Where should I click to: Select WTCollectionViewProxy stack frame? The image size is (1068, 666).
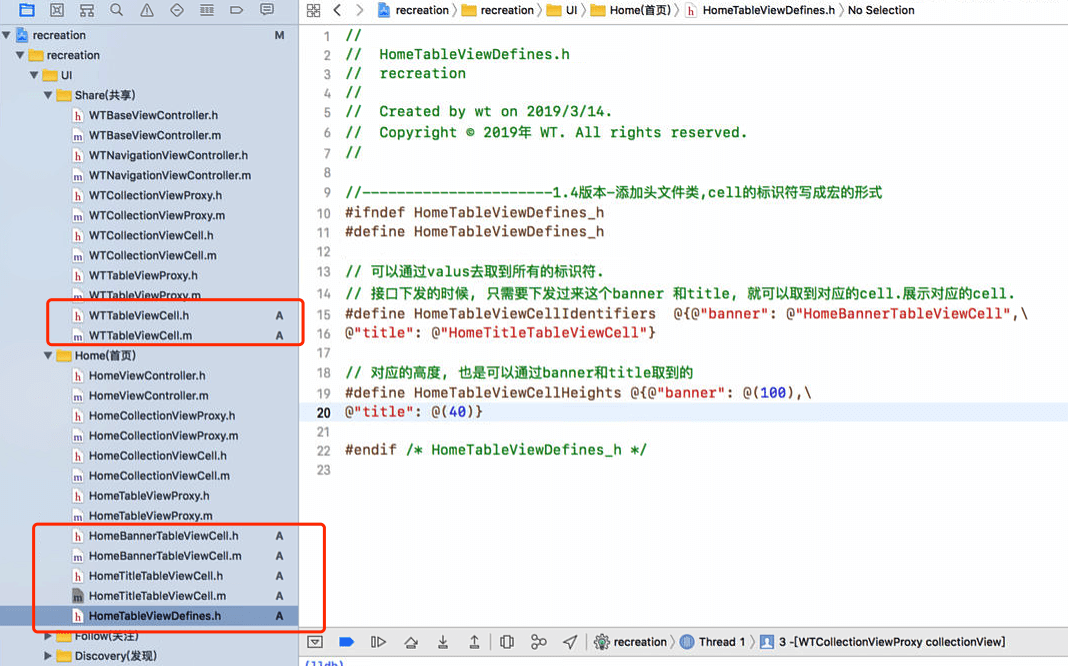[883, 641]
